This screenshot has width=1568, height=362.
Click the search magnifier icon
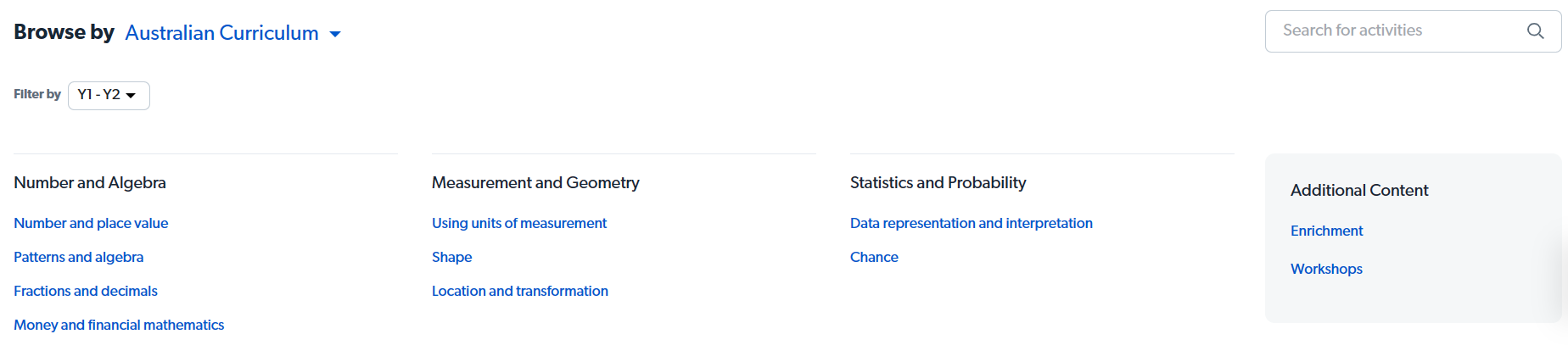[x=1535, y=31]
